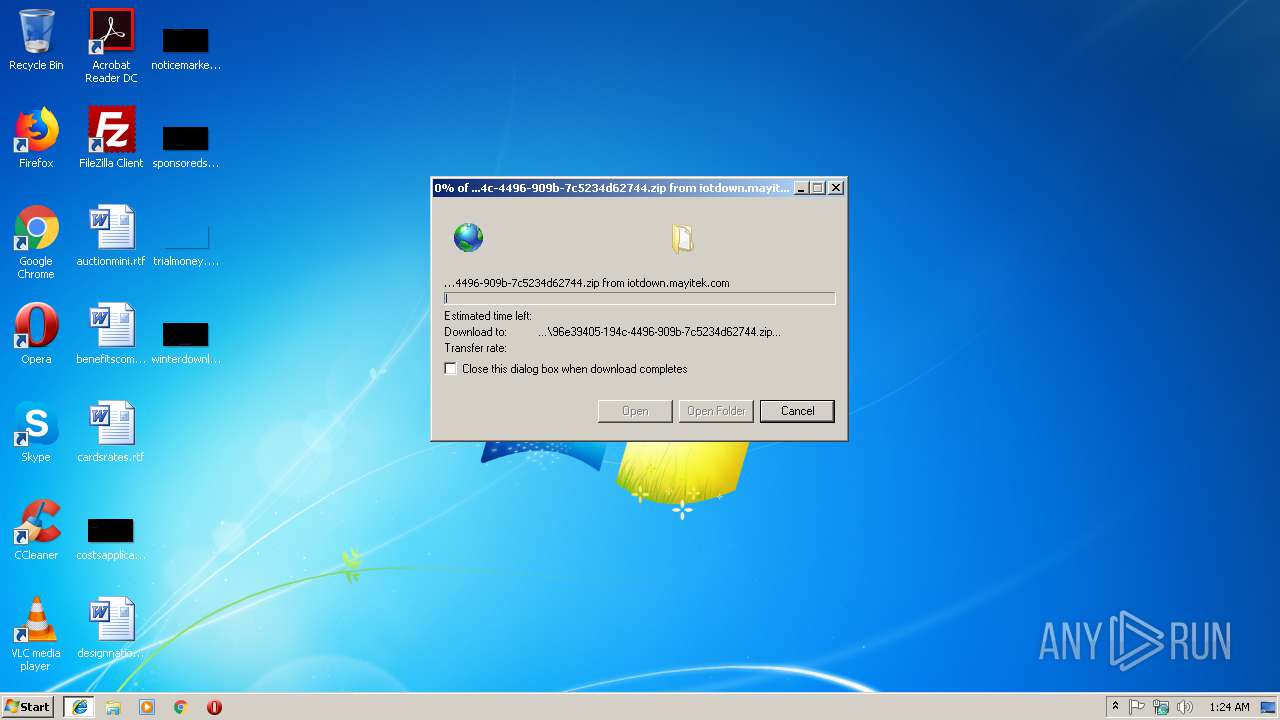Image resolution: width=1280 pixels, height=720 pixels.
Task: Click the download dialog title bar
Action: (611, 188)
